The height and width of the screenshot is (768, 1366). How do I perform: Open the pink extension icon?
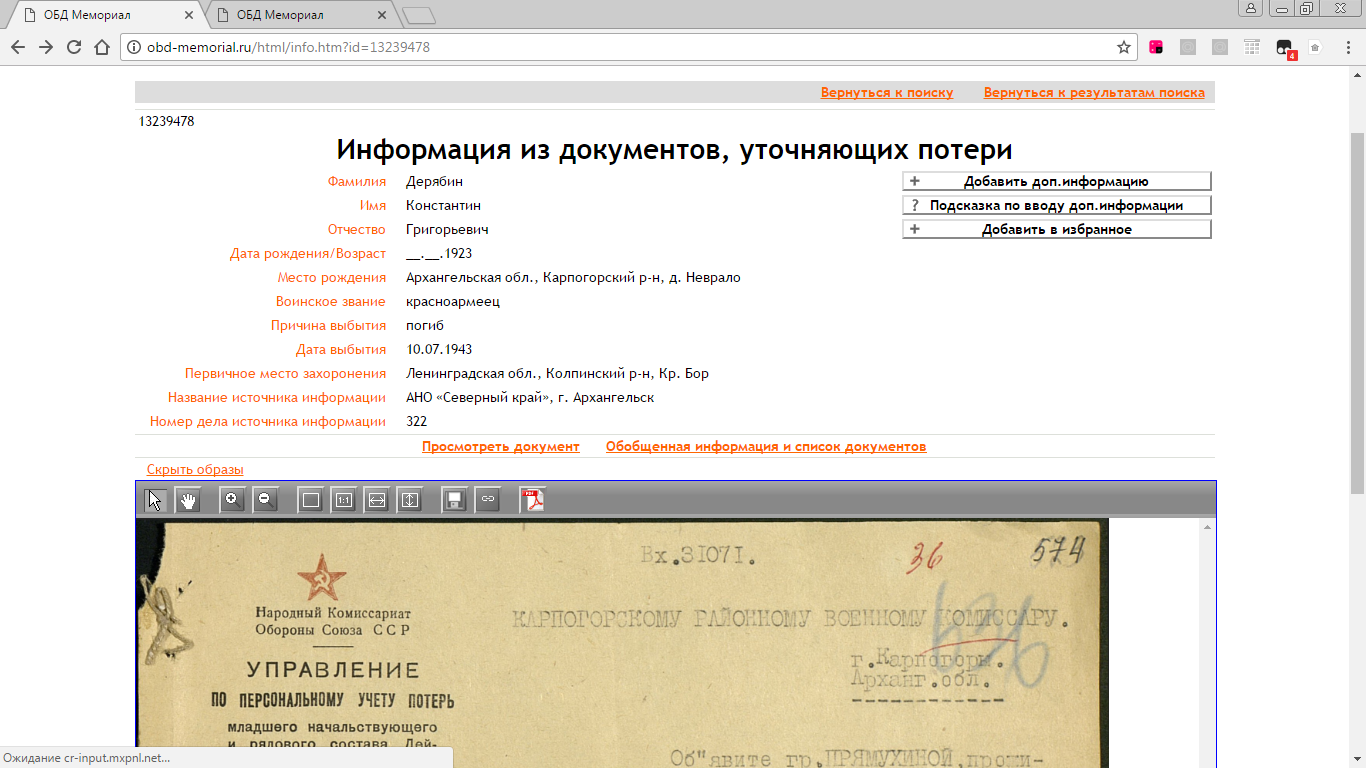pyautogui.click(x=1156, y=47)
